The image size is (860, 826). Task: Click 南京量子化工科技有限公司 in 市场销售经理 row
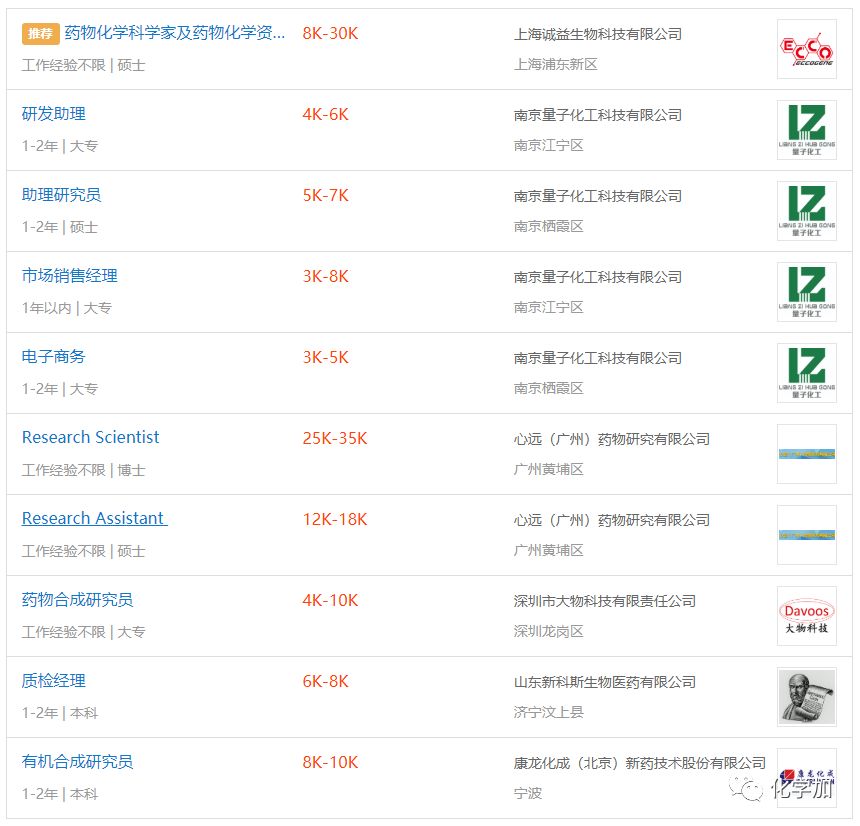click(x=597, y=277)
